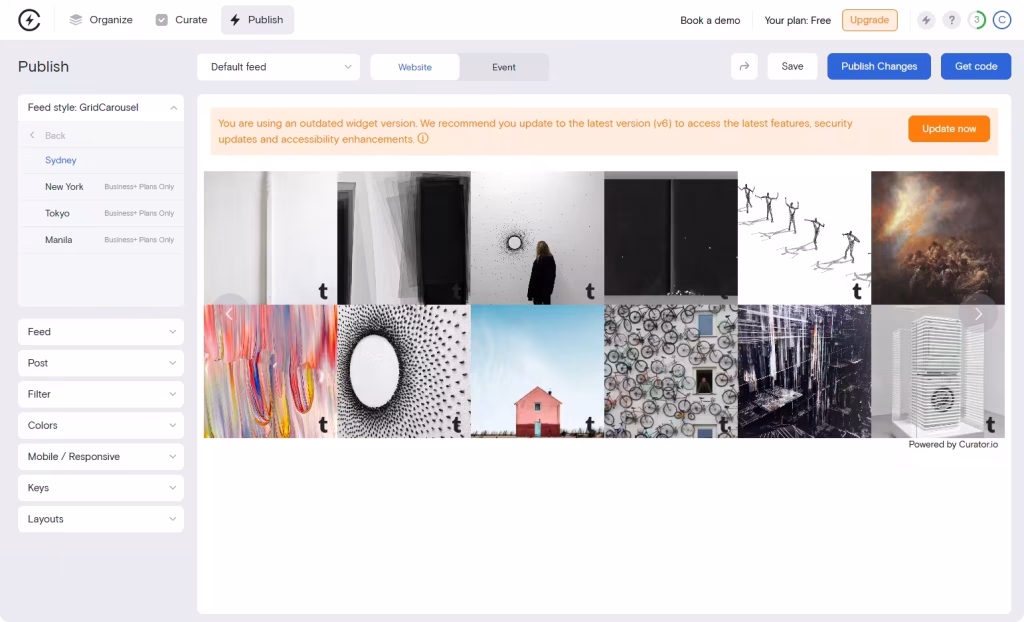Expand the Layouts section

(101, 519)
